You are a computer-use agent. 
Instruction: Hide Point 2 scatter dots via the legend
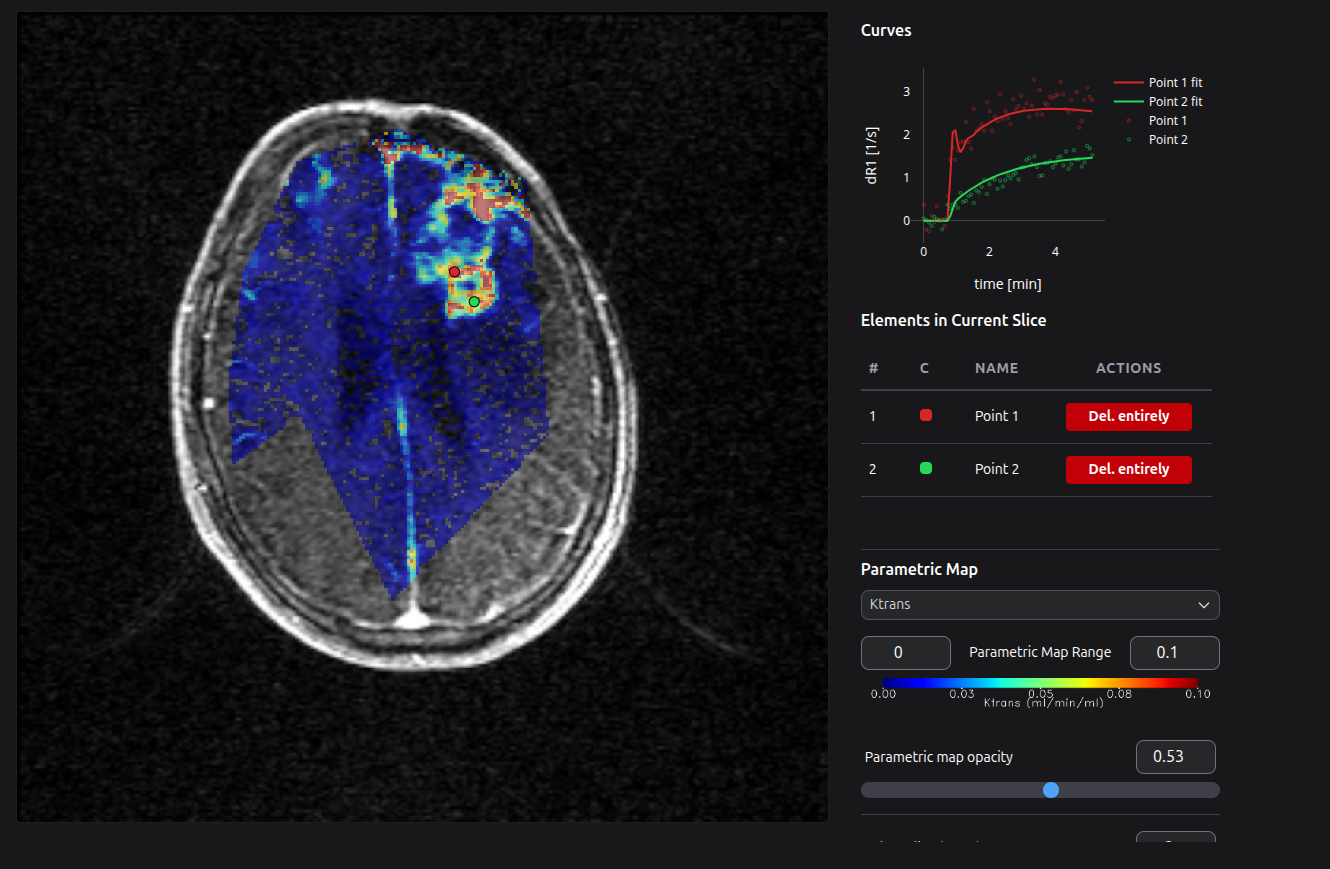click(1167, 140)
